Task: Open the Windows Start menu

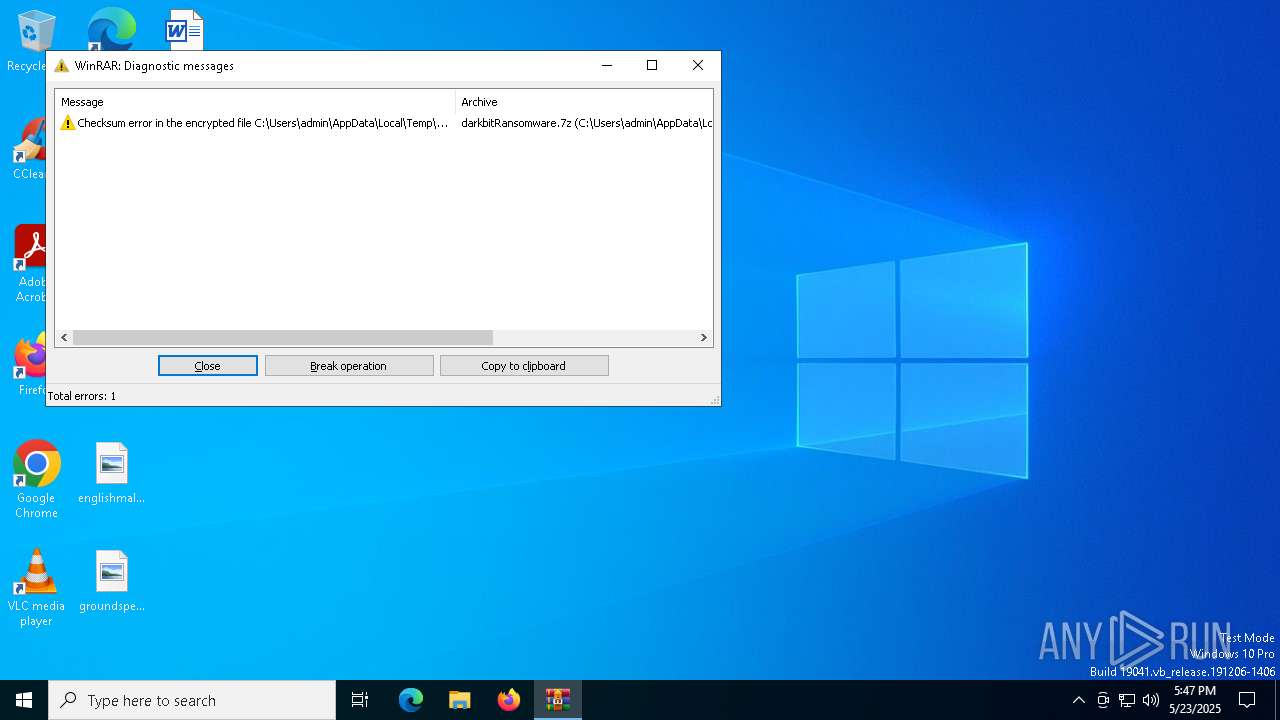Action: (24, 700)
